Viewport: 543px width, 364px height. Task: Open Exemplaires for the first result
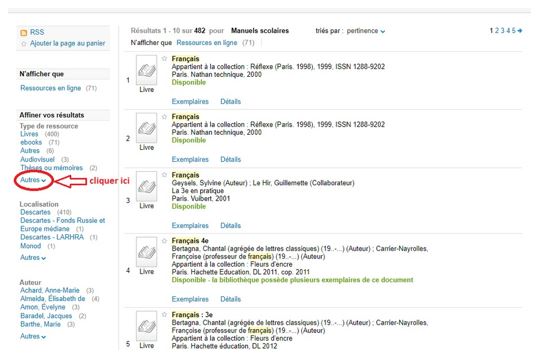(190, 101)
